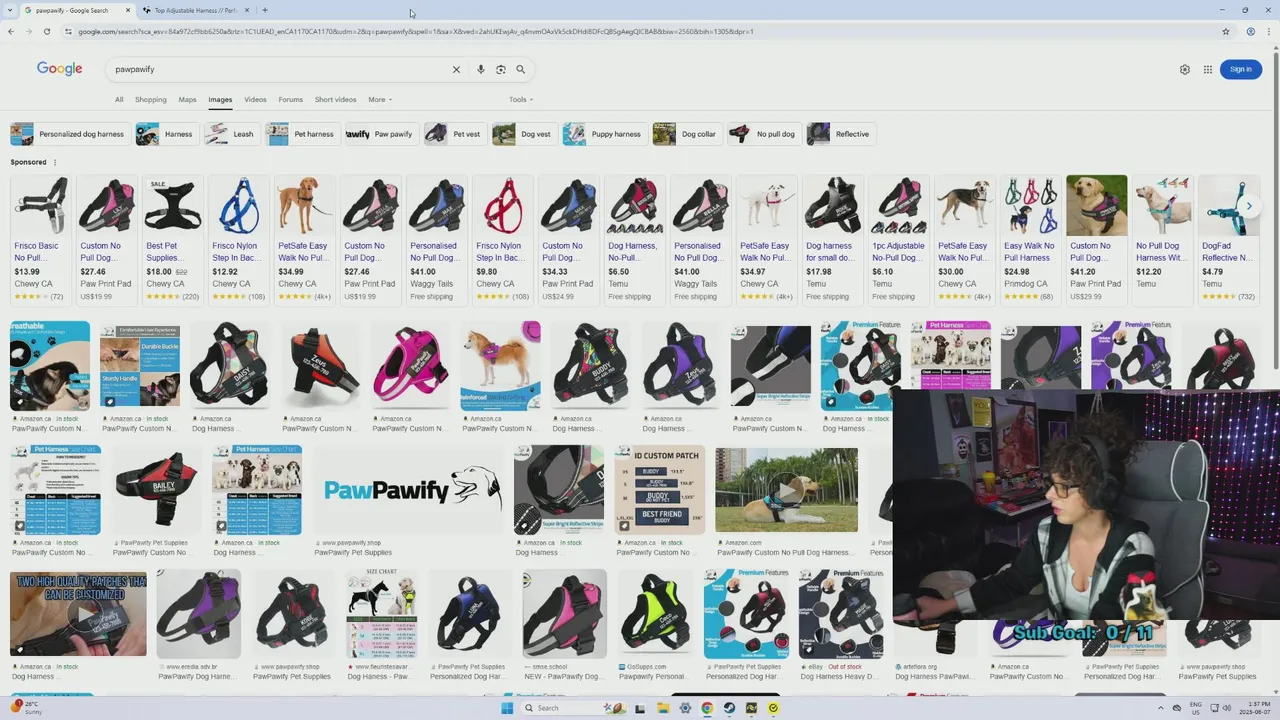Filter by Dog vest chip
Screen dimensions: 1280x720
523,134
